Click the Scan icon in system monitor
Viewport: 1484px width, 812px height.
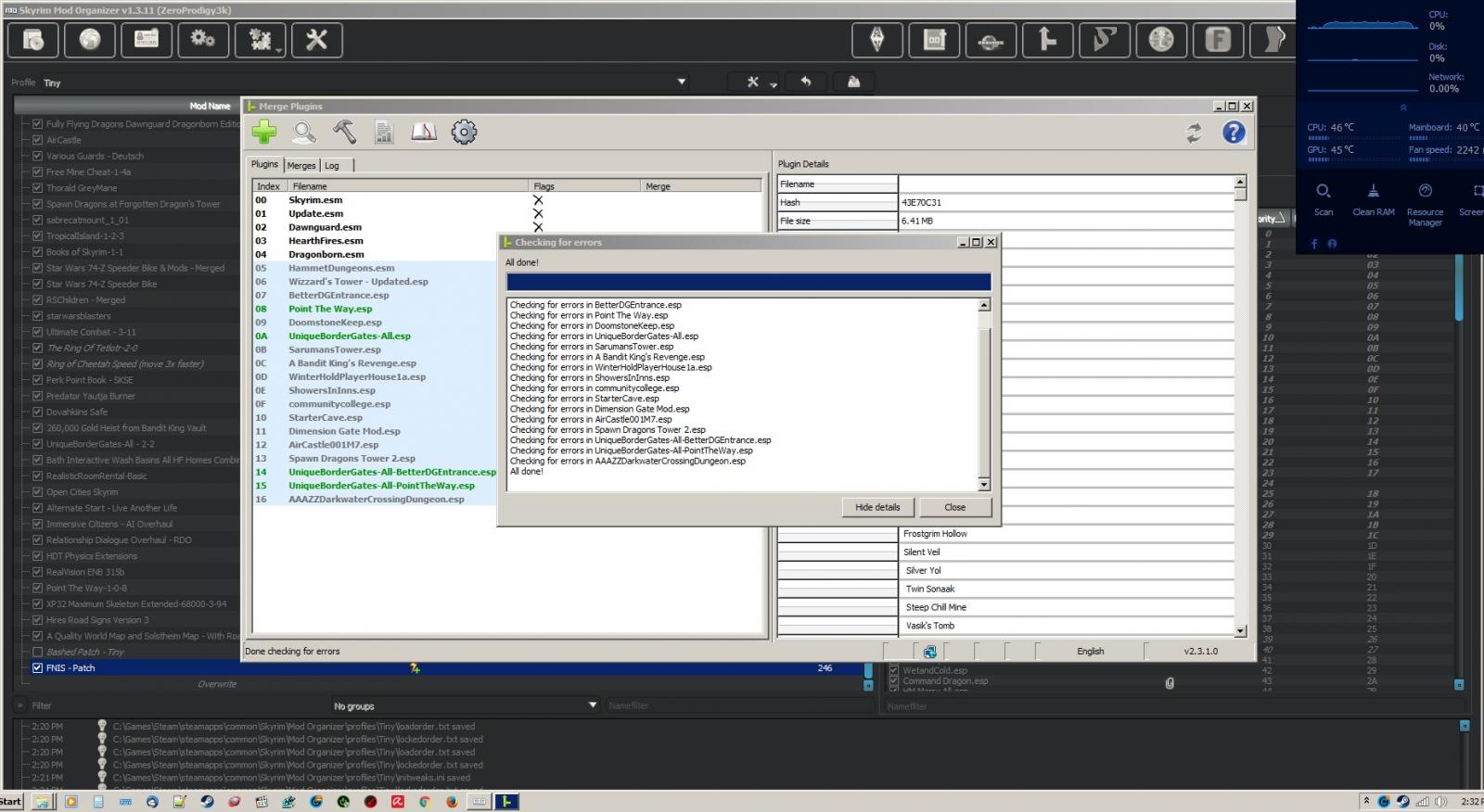click(1324, 198)
